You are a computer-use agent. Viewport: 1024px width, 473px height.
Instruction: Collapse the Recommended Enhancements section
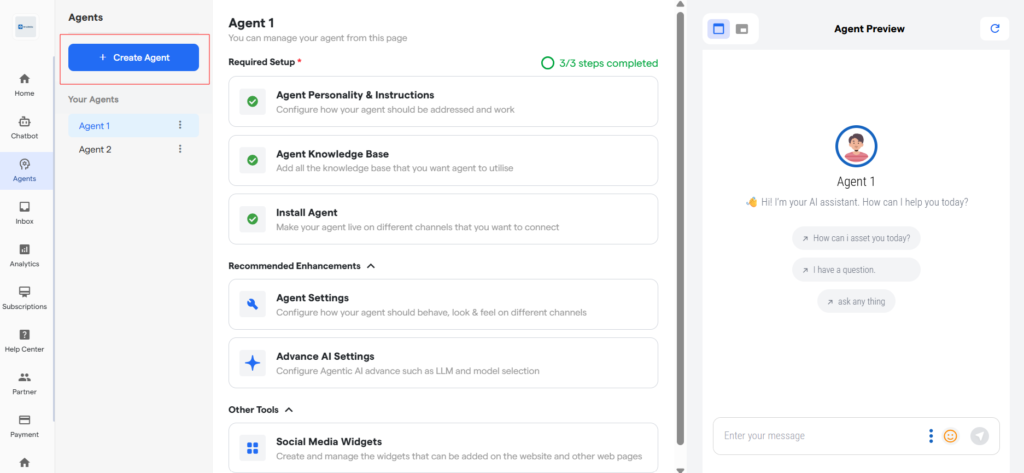[x=371, y=266]
